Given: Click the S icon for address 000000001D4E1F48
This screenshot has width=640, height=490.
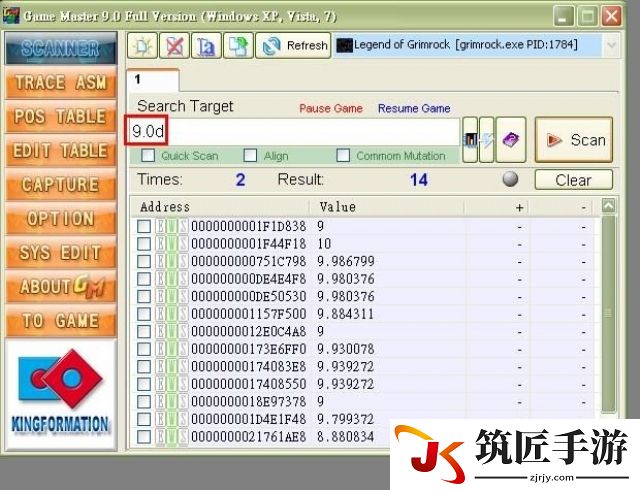Looking at the screenshot, I should [x=183, y=419].
